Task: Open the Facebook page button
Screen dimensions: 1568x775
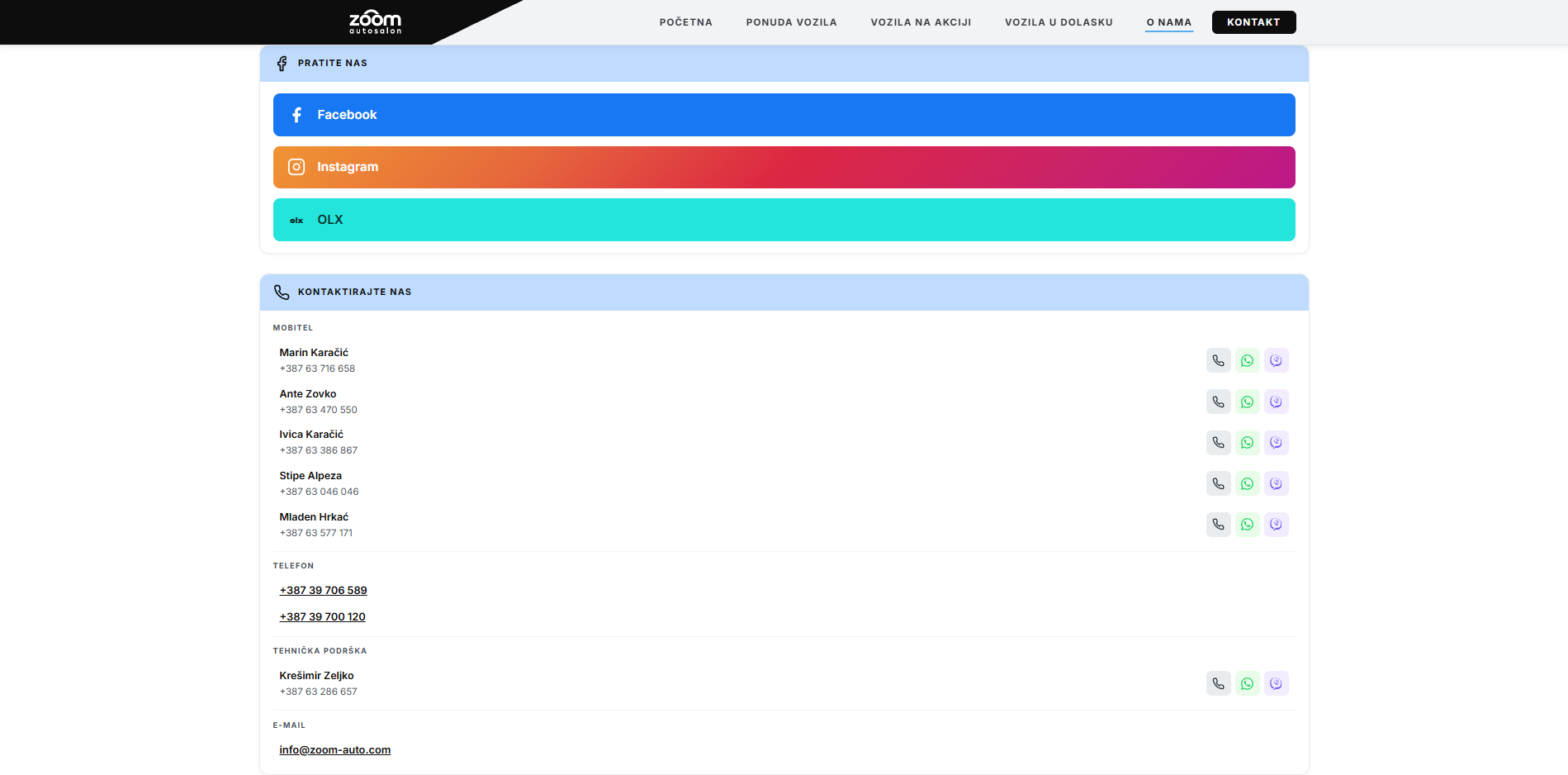Action: (x=784, y=115)
